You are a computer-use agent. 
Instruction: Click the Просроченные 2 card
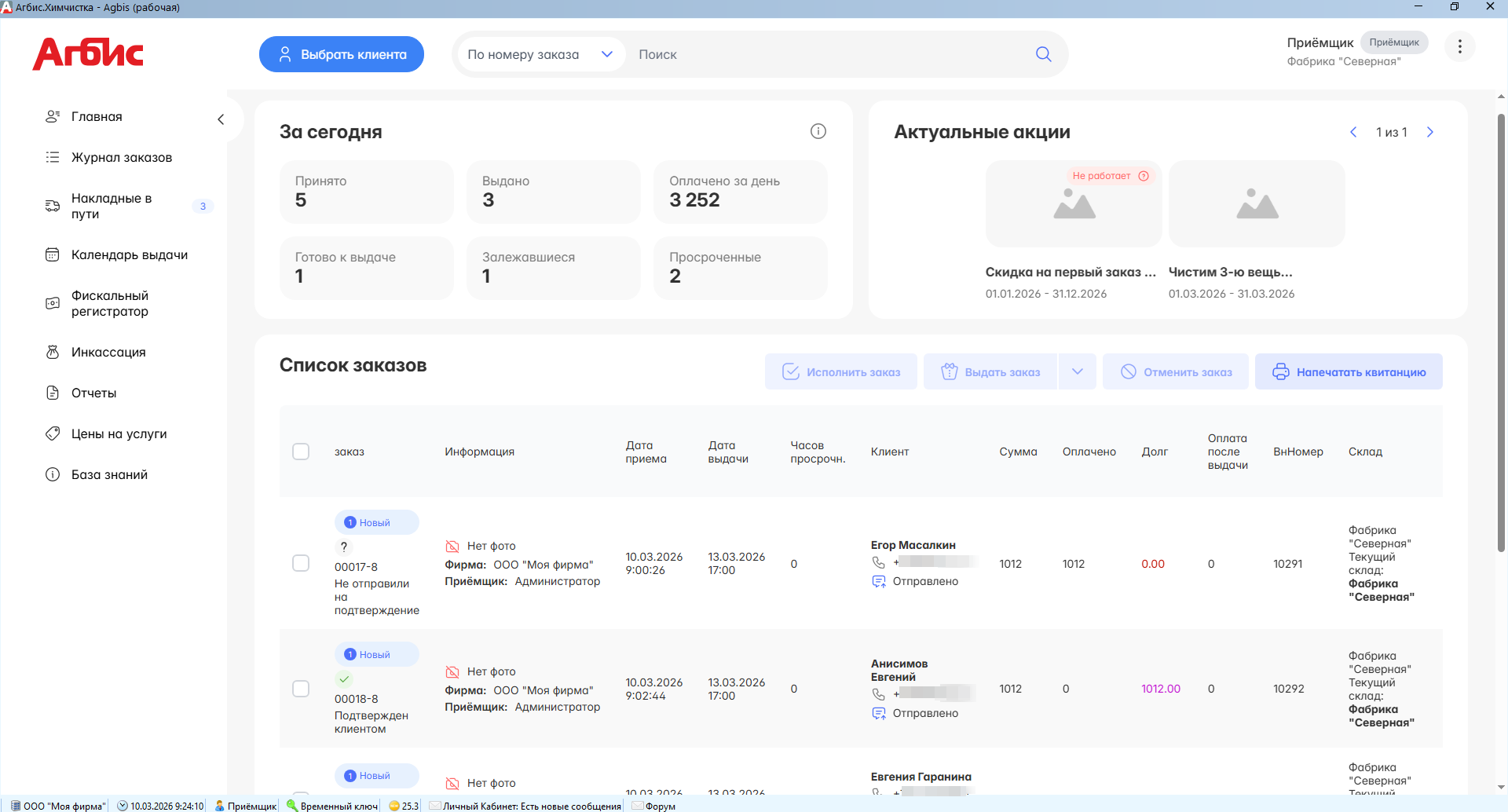pos(741,268)
